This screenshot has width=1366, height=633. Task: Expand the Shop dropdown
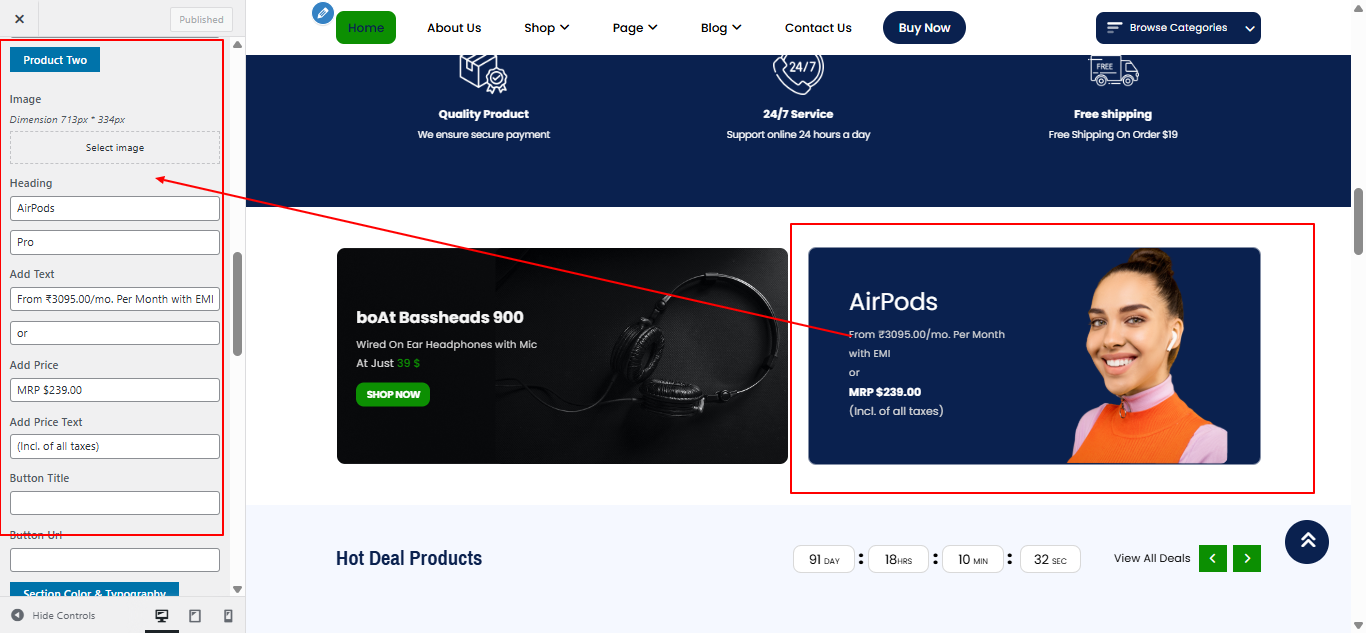pos(546,27)
